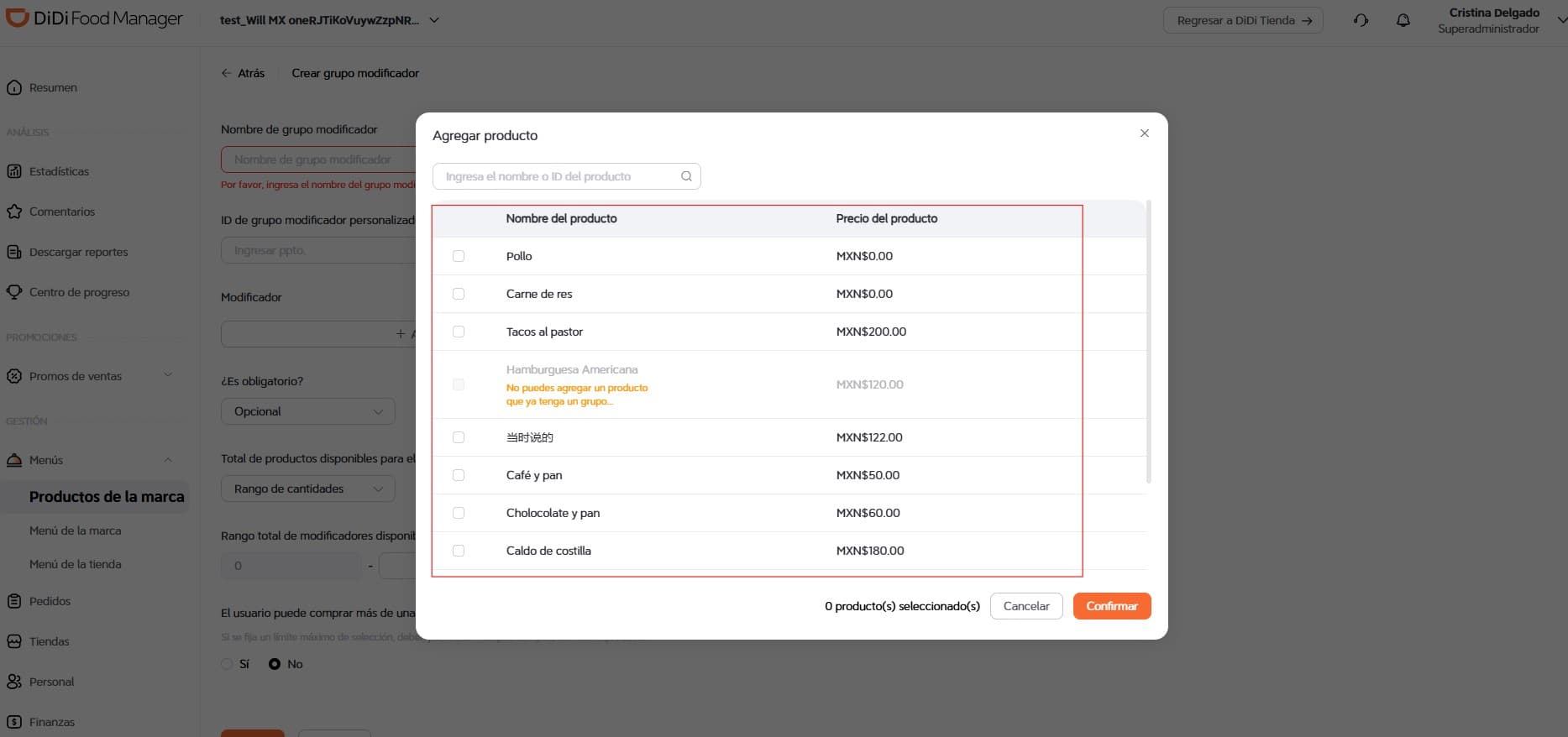Click the MXN$122.00 price cell
The height and width of the screenshot is (737, 1568).
(869, 437)
